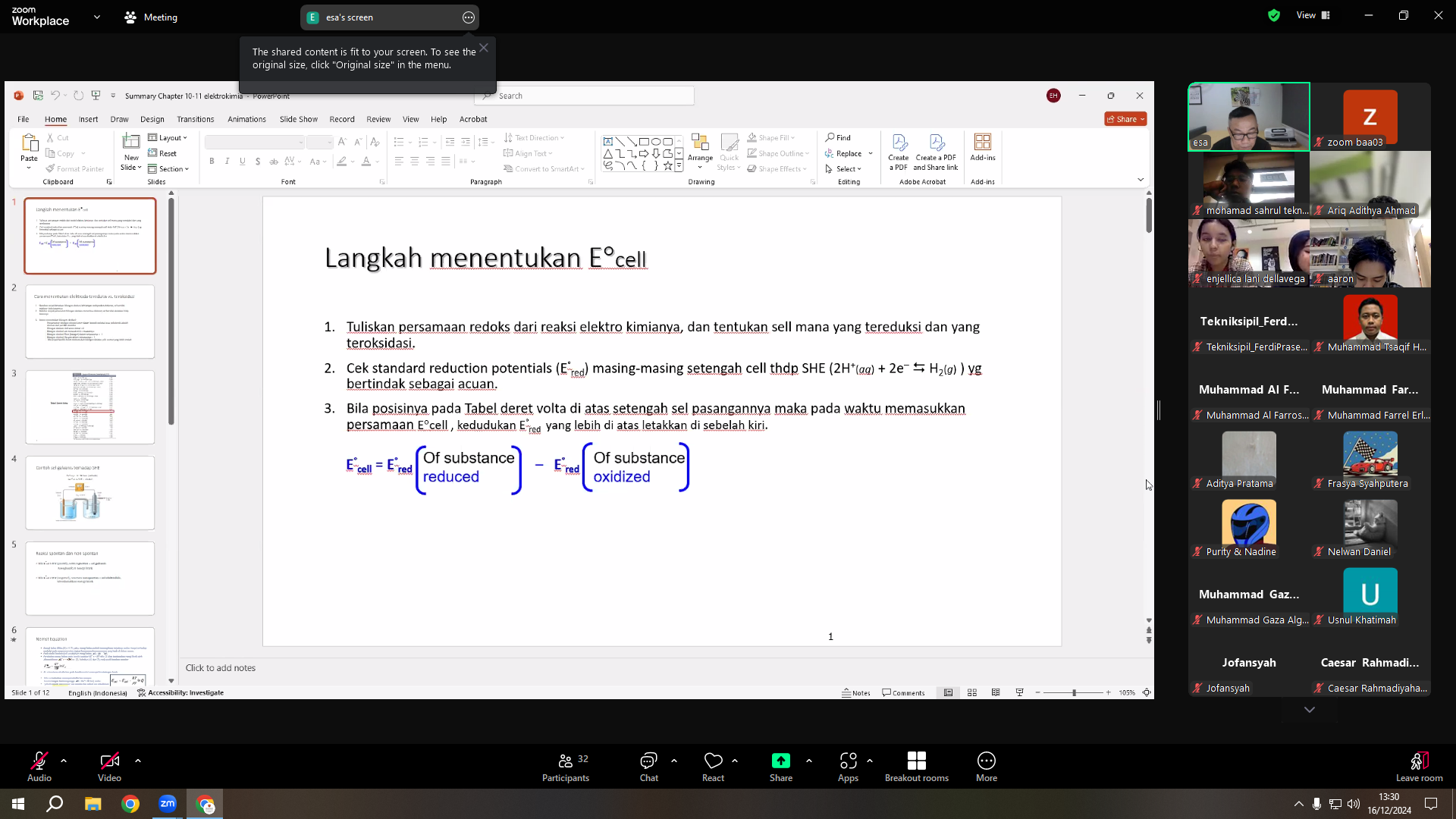The image size is (1456, 819).
Task: Toggle Fit slide to current window
Action: pyautogui.click(x=1147, y=692)
